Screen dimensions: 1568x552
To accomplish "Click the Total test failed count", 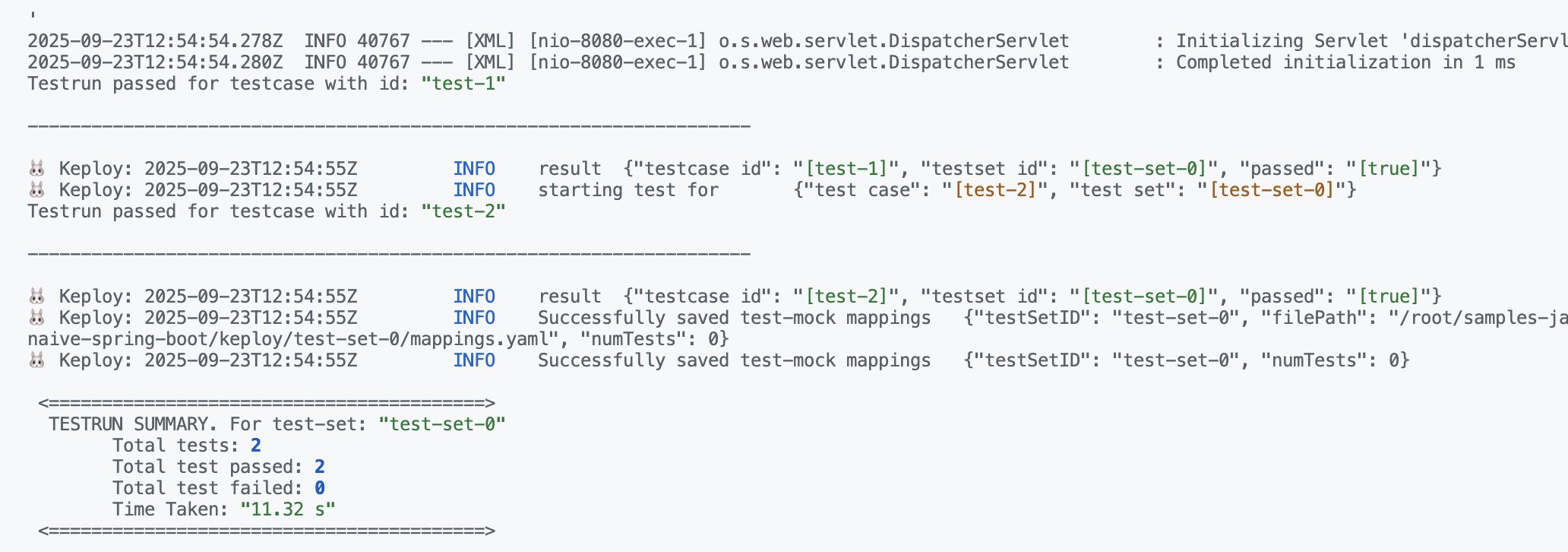I will 320,488.
